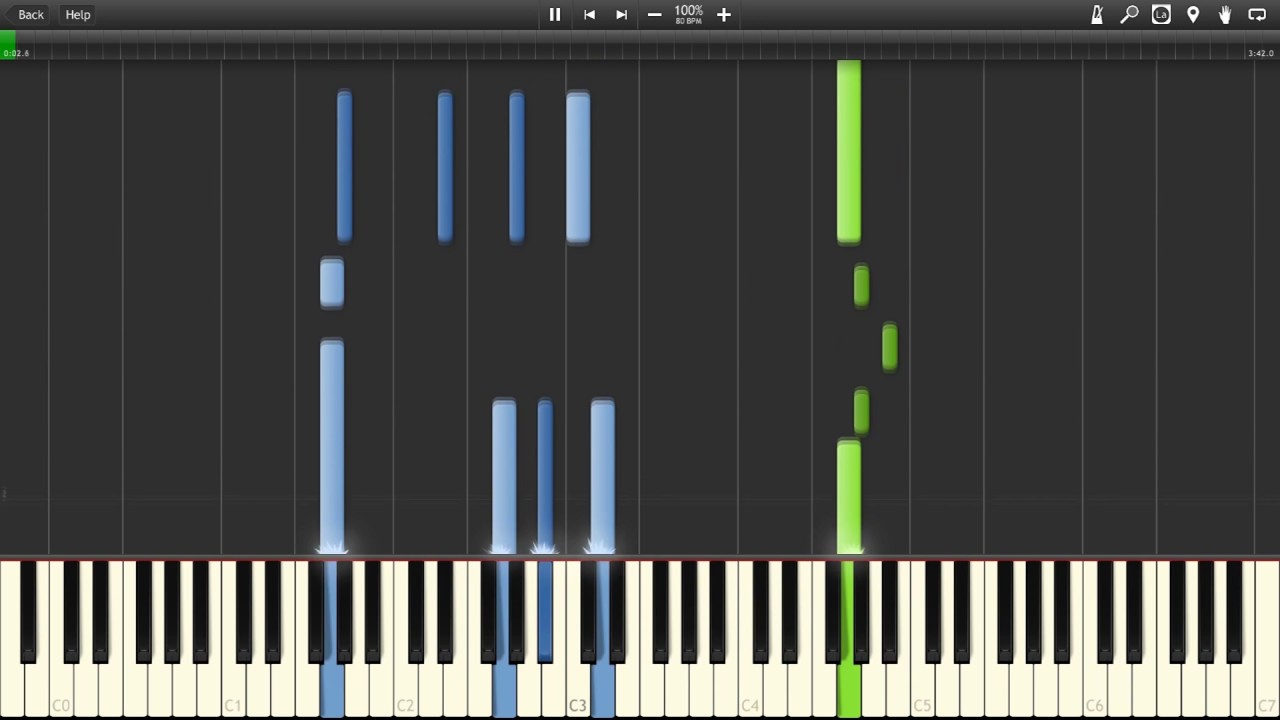Decrease tempo with the minus button
This screenshot has height=720, width=1280.
point(654,14)
